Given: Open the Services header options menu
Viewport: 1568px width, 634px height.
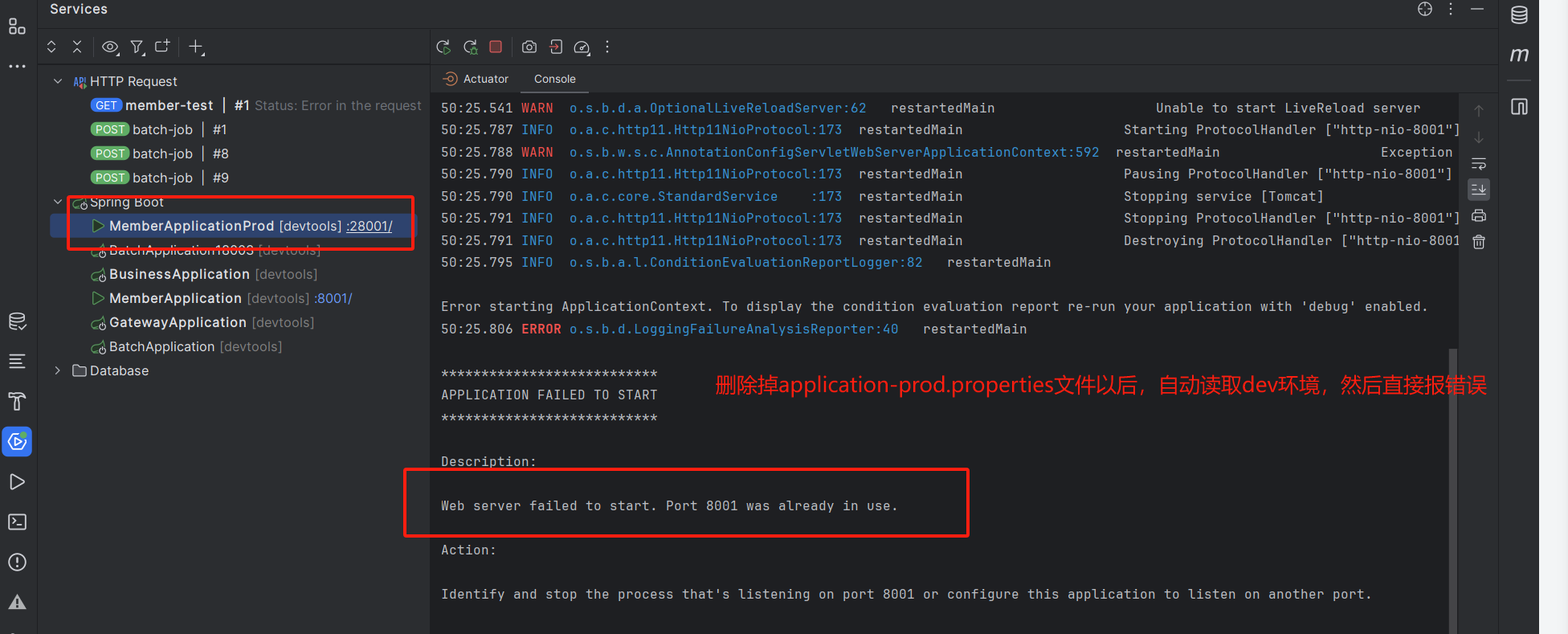Looking at the screenshot, I should 1451,9.
